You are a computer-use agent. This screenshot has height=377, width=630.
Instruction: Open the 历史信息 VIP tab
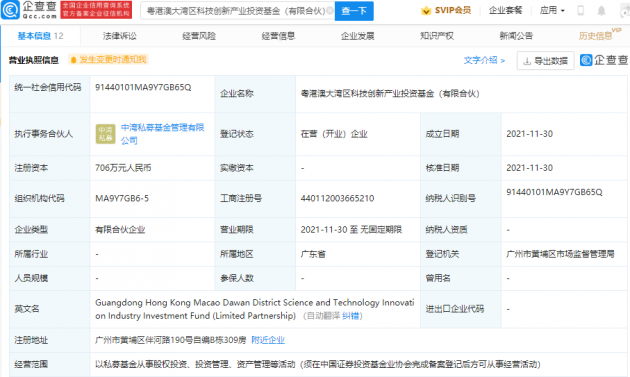pos(599,35)
